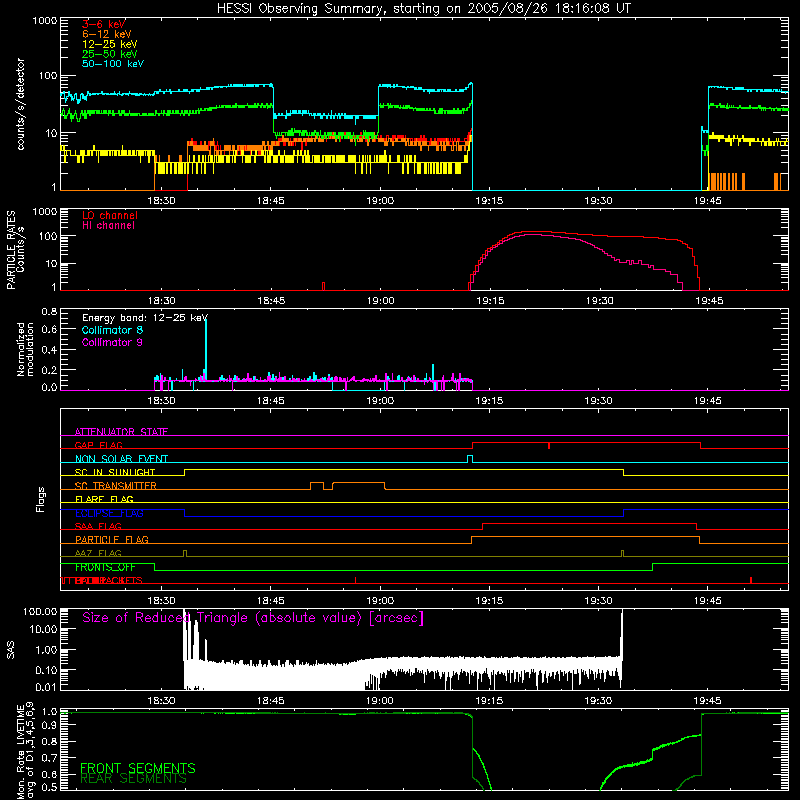The width and height of the screenshot is (800, 800).
Task: Click the NON_SOLAR_EVENT pulse near 19:12
Action: (x=470, y=459)
